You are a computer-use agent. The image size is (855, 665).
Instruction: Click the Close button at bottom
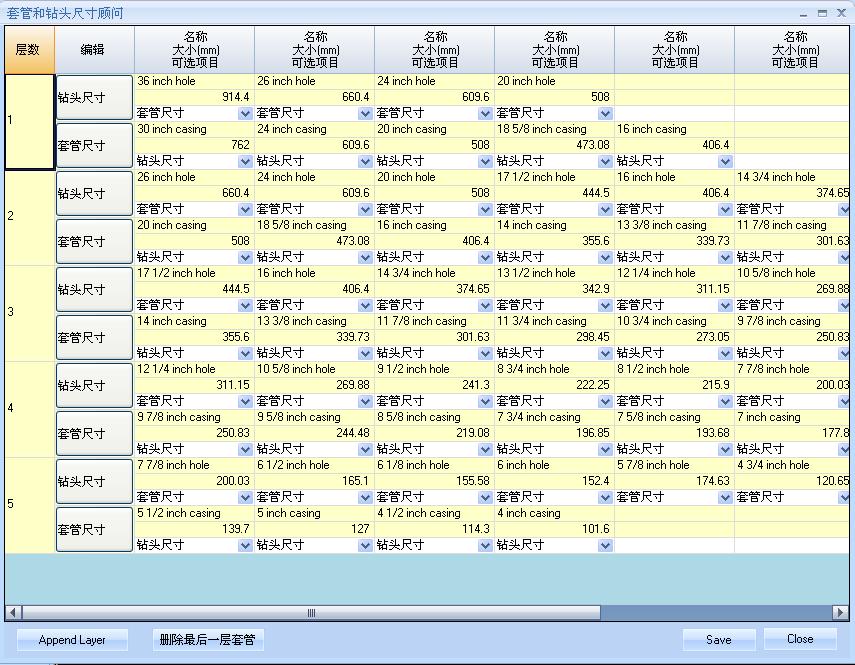pyautogui.click(x=800, y=639)
